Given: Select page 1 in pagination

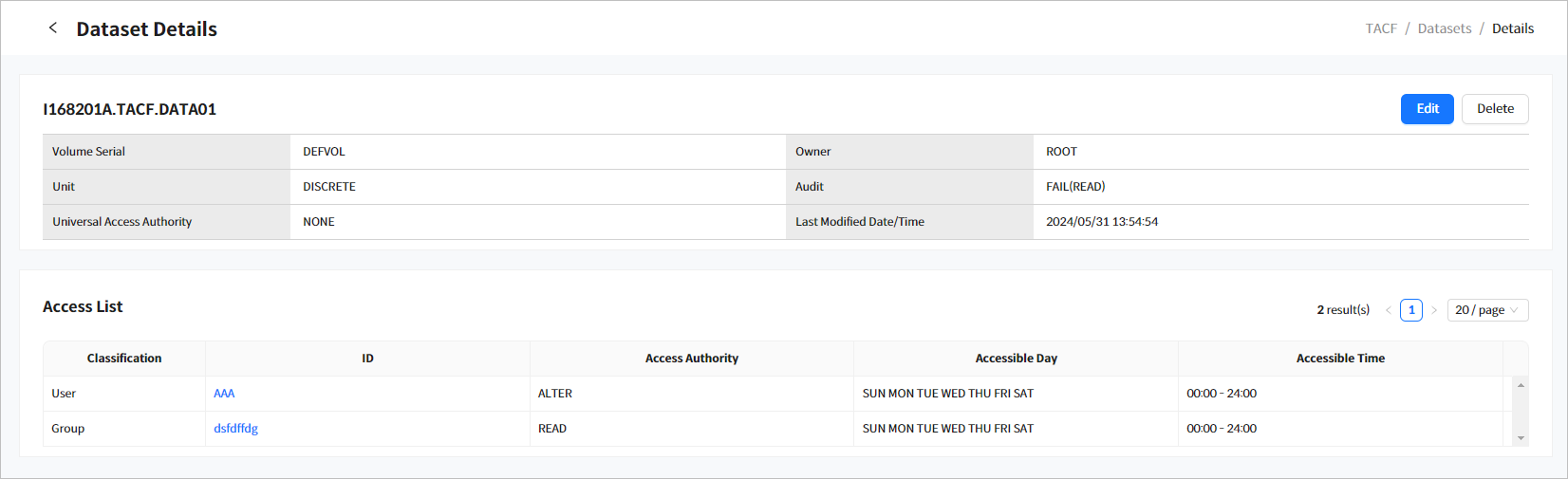Looking at the screenshot, I should tap(1411, 310).
